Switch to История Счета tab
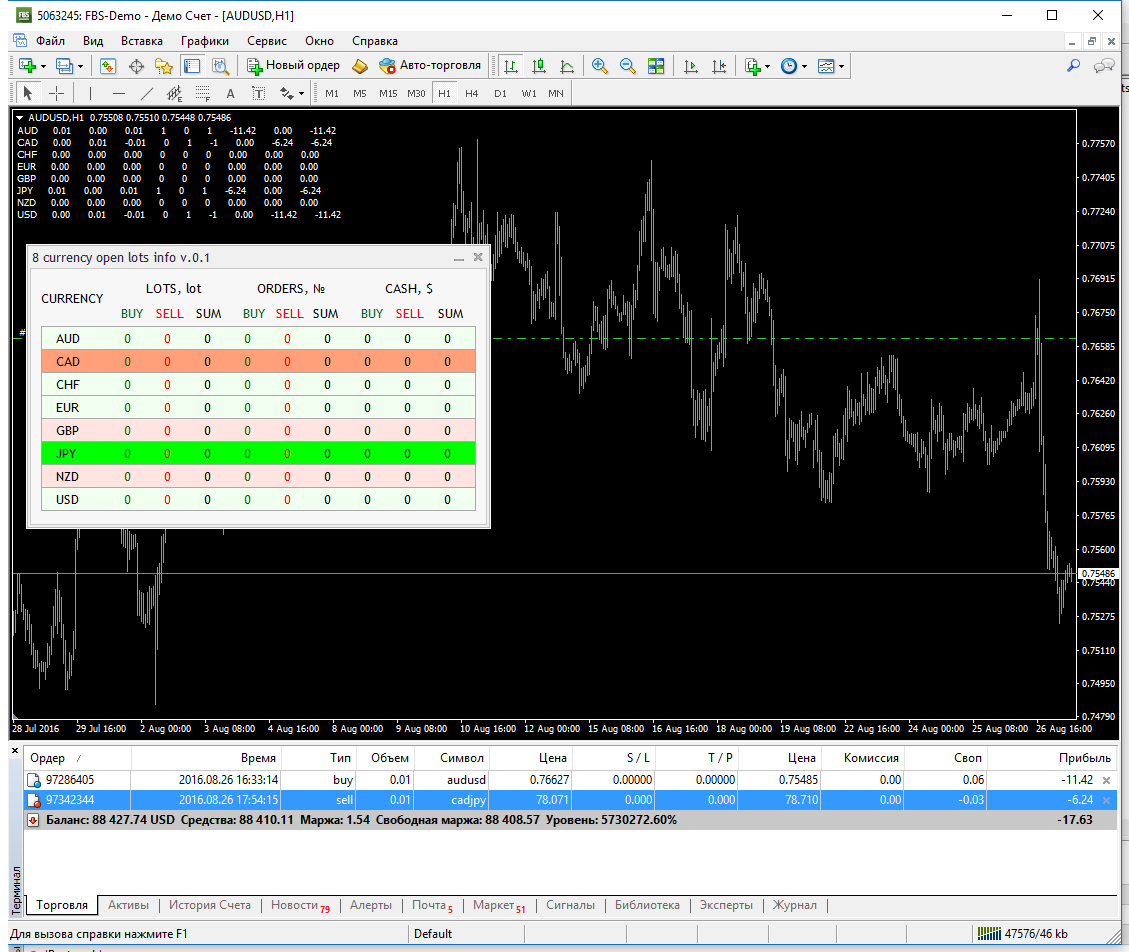 [210, 905]
